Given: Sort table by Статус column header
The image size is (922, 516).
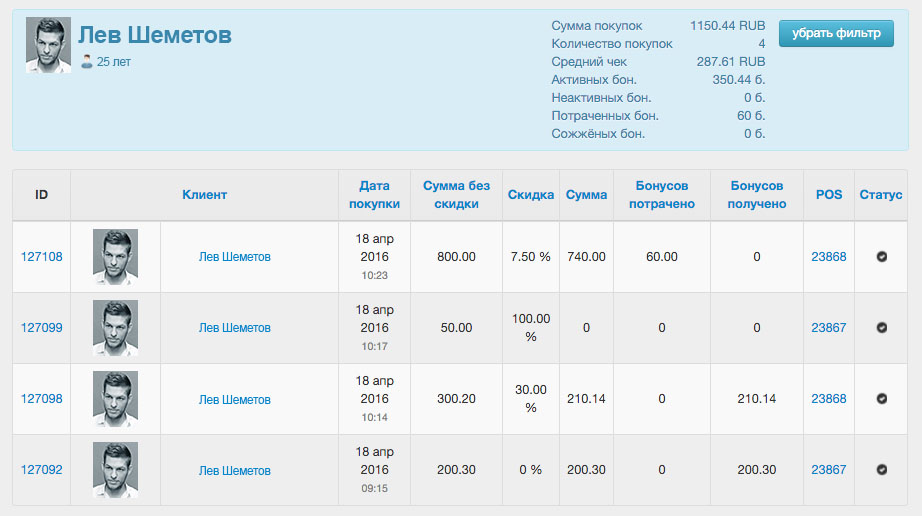Looking at the screenshot, I should pyautogui.click(x=881, y=195).
